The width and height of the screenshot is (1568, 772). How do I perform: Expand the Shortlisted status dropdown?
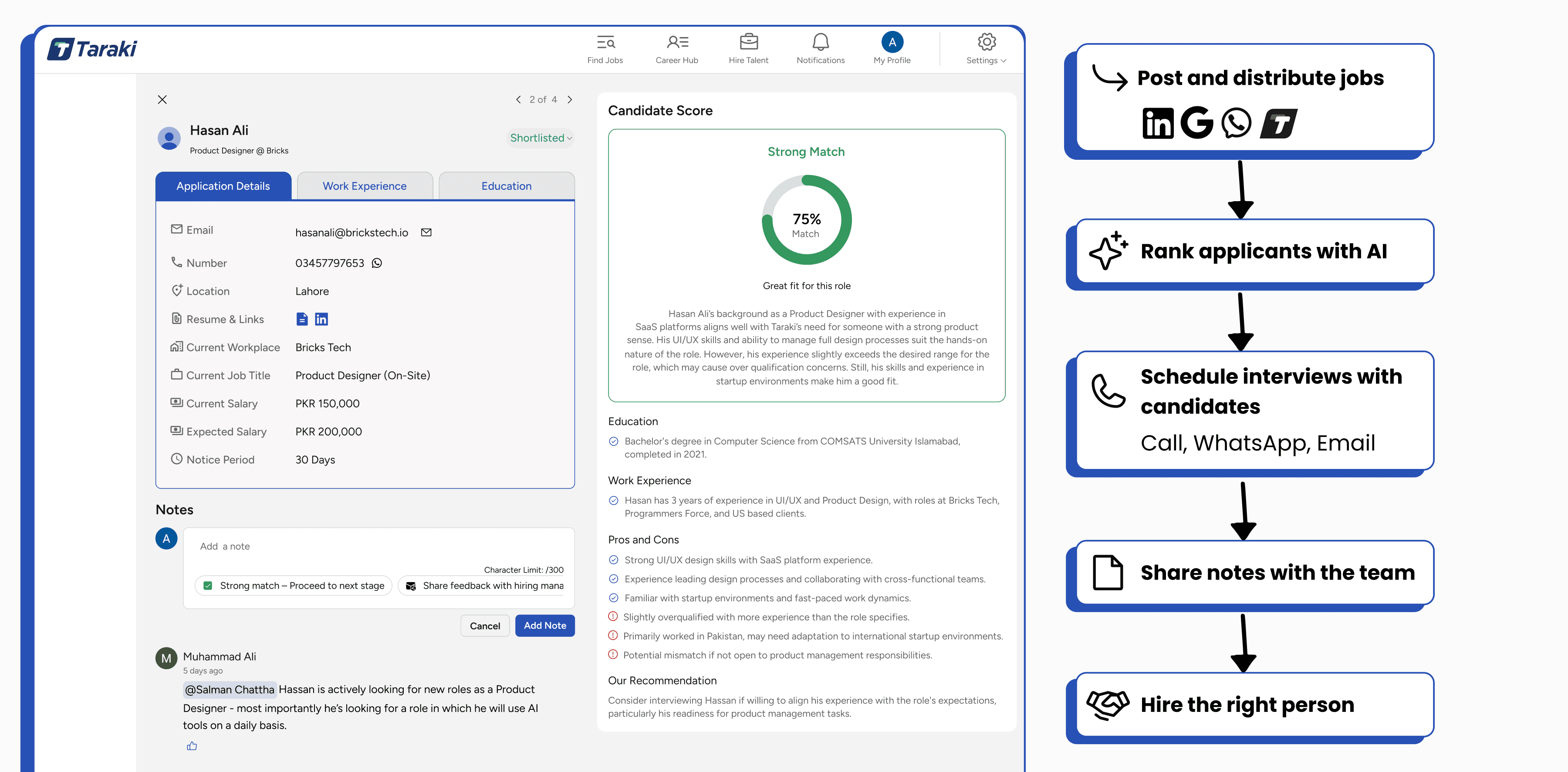coord(541,138)
